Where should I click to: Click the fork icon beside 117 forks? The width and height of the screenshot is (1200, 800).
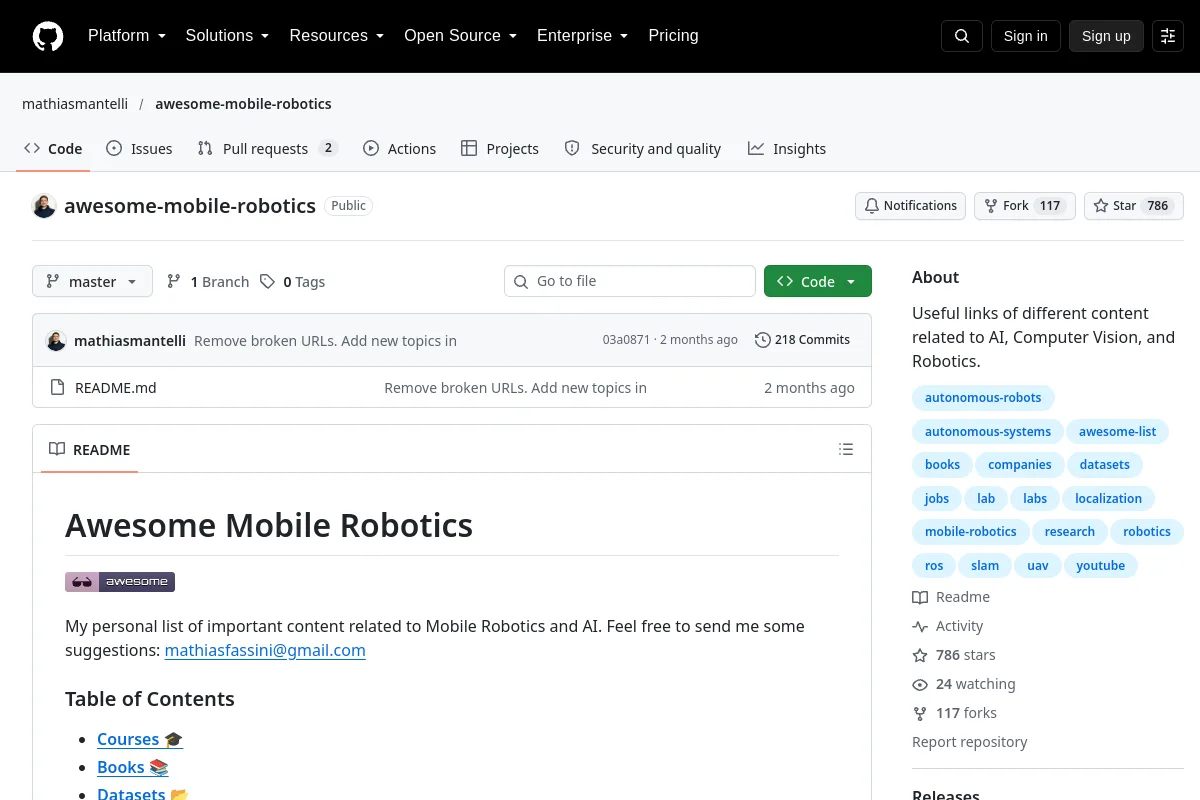pos(920,713)
